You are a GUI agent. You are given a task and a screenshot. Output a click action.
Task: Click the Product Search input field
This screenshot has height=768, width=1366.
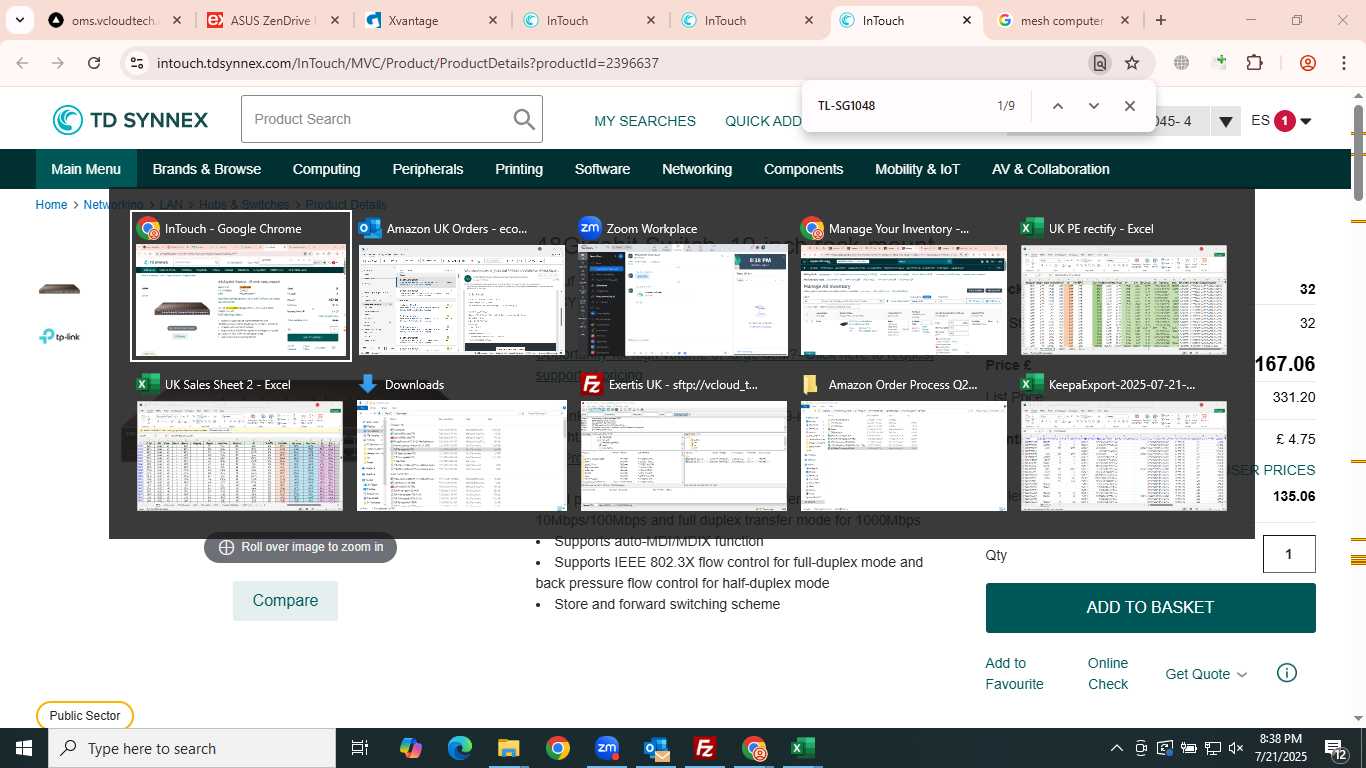[376, 119]
